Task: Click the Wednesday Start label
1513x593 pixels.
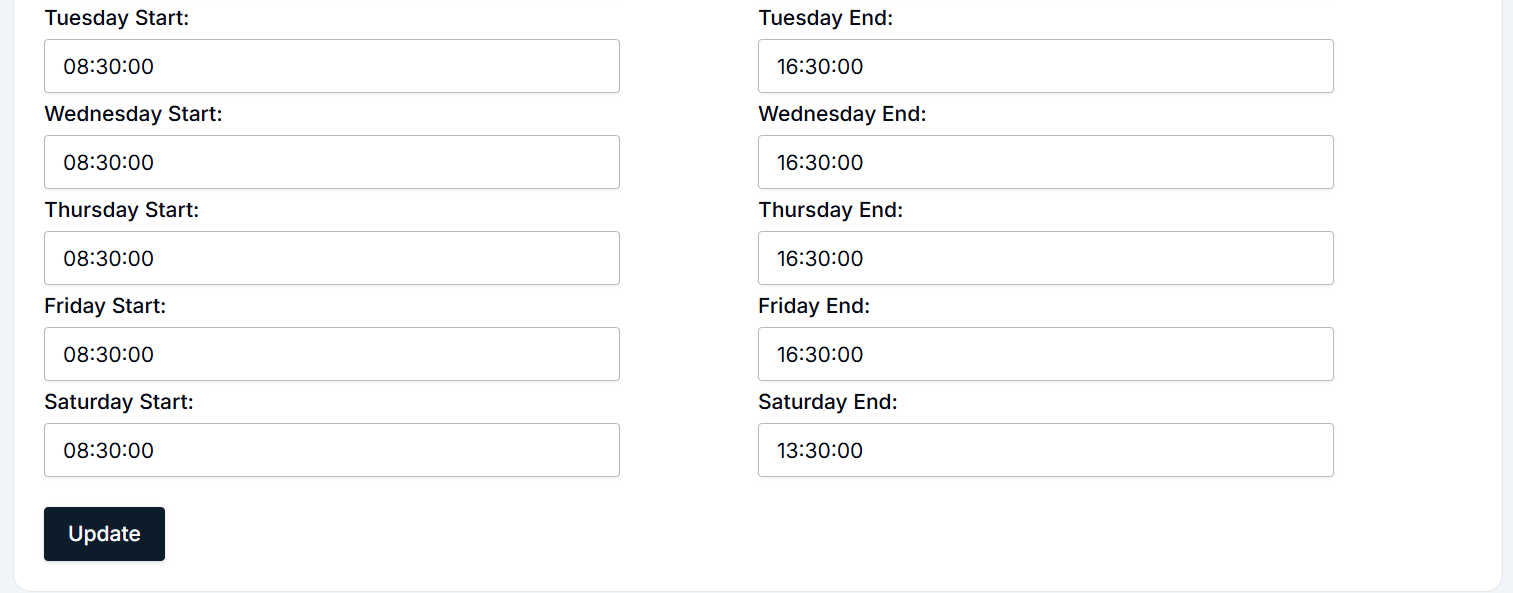Action: pyautogui.click(x=133, y=113)
